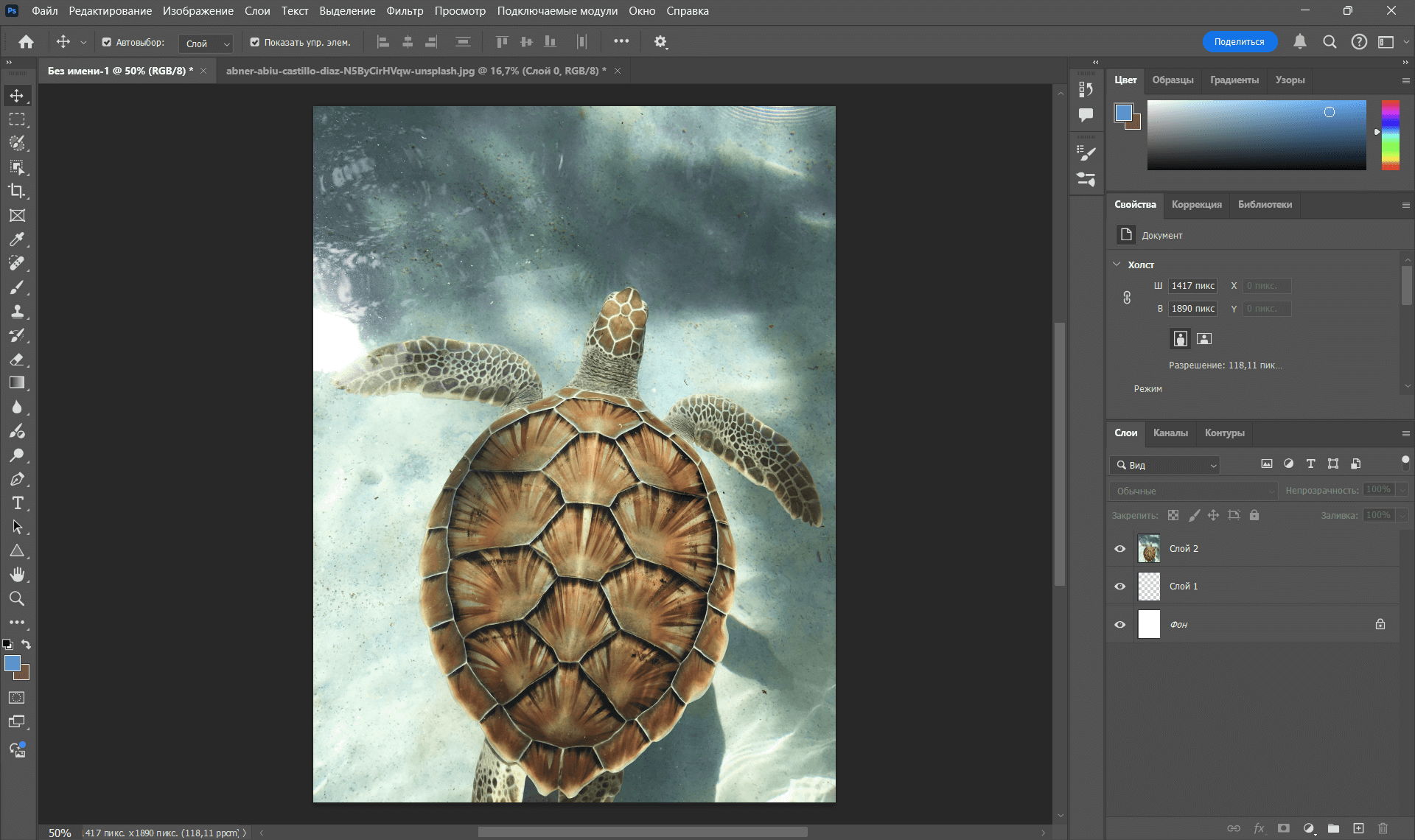Image resolution: width=1415 pixels, height=840 pixels.
Task: Select the Hand tool
Action: (x=17, y=574)
